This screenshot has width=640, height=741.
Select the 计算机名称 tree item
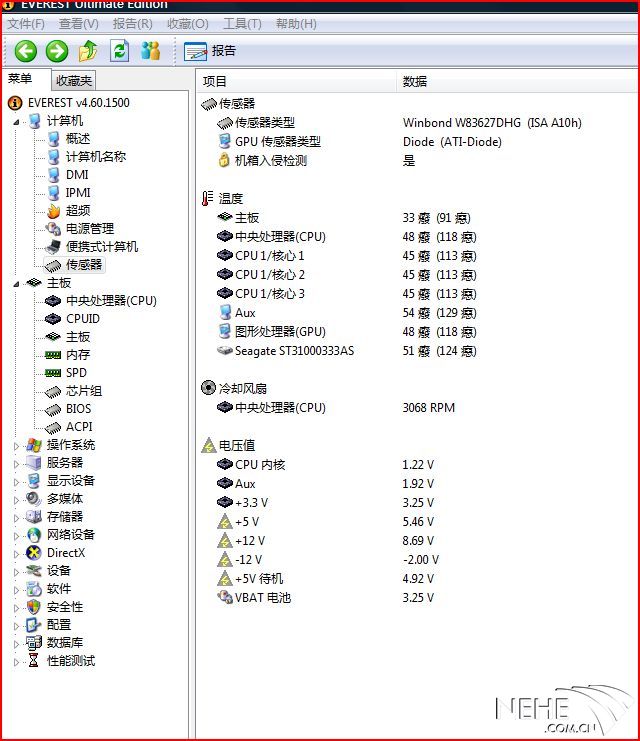tap(95, 156)
